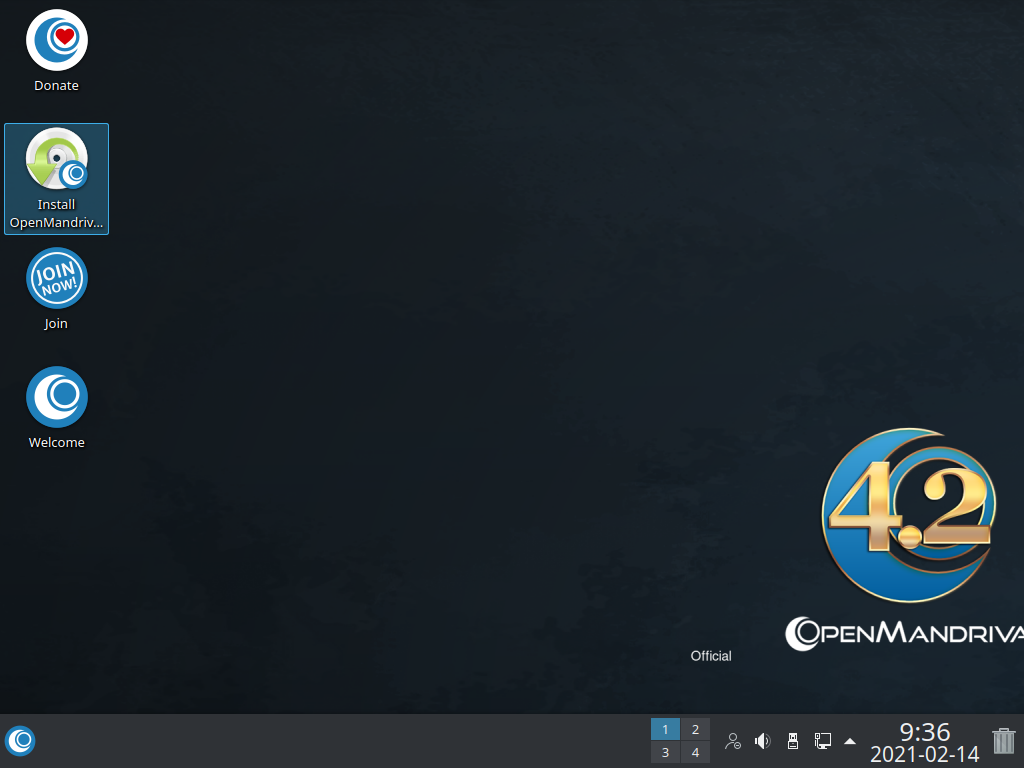The image size is (1024, 768).
Task: Switch to virtual desktop 1
Action: 665,729
